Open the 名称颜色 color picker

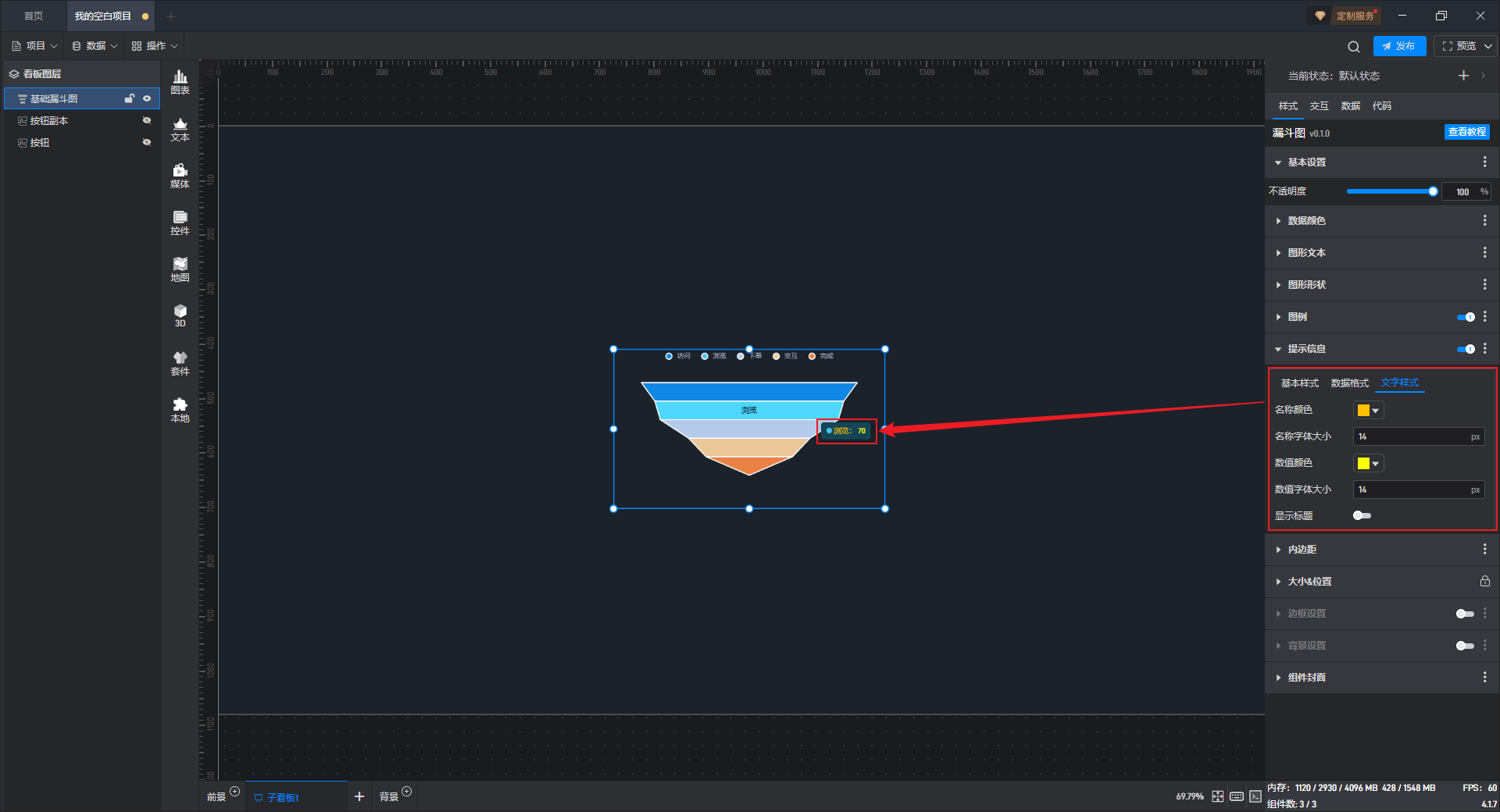[x=1368, y=410]
